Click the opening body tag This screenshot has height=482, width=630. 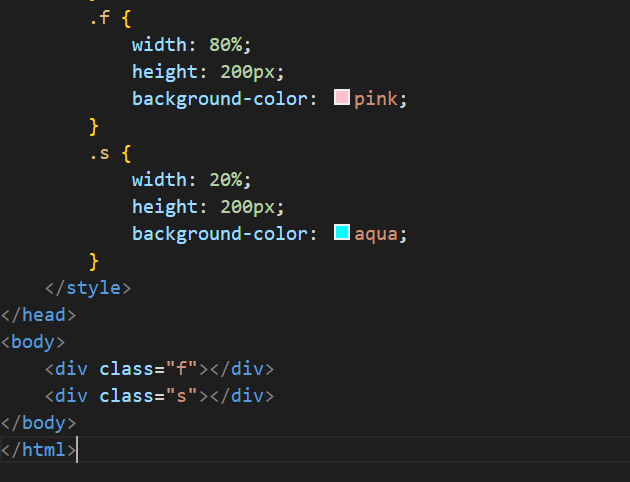coord(32,342)
